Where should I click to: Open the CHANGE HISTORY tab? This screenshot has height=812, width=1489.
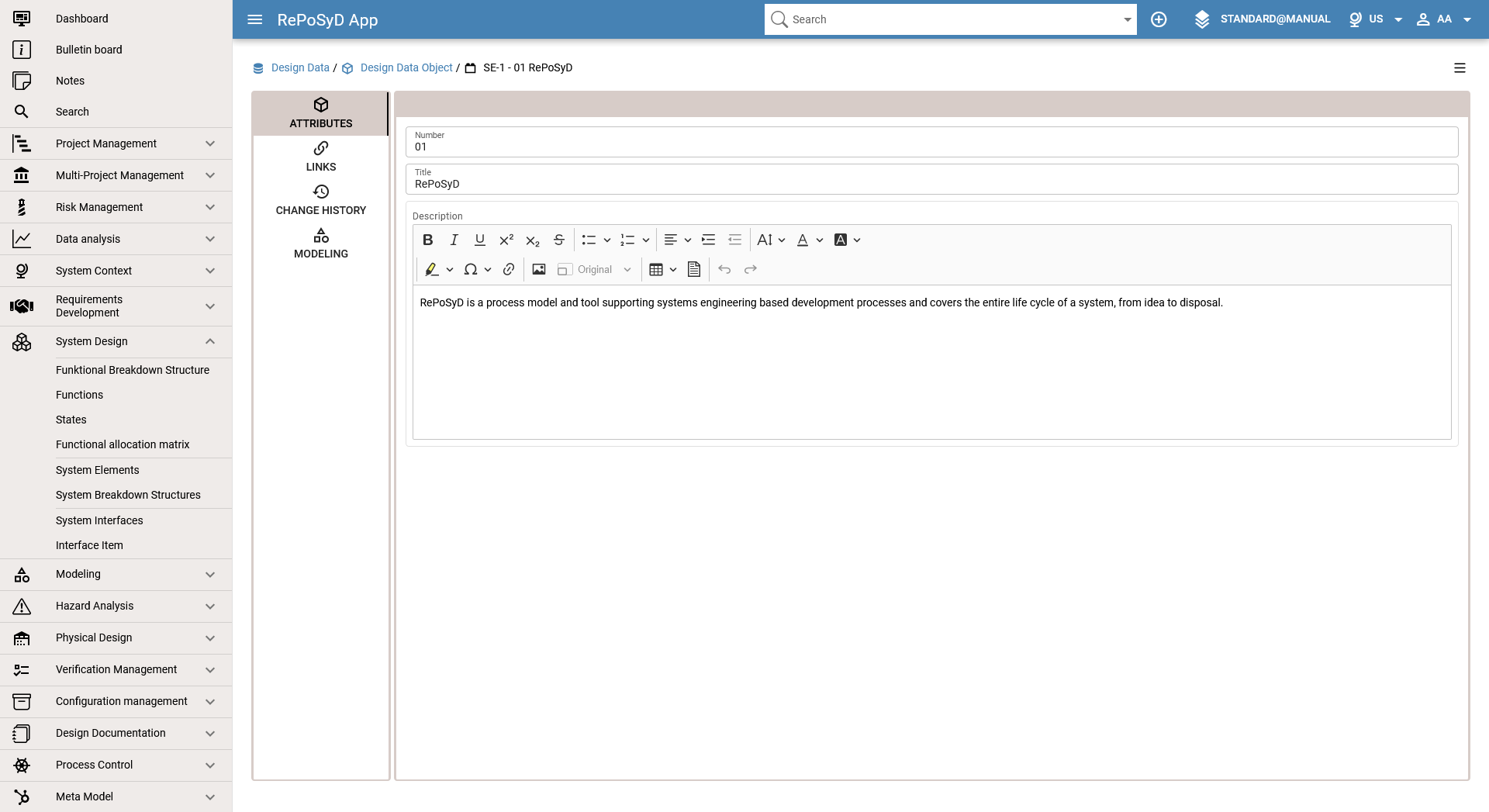coord(321,200)
